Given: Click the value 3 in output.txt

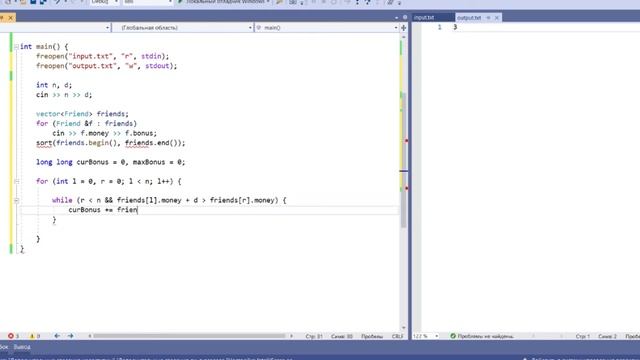Looking at the screenshot, I should [x=455, y=27].
